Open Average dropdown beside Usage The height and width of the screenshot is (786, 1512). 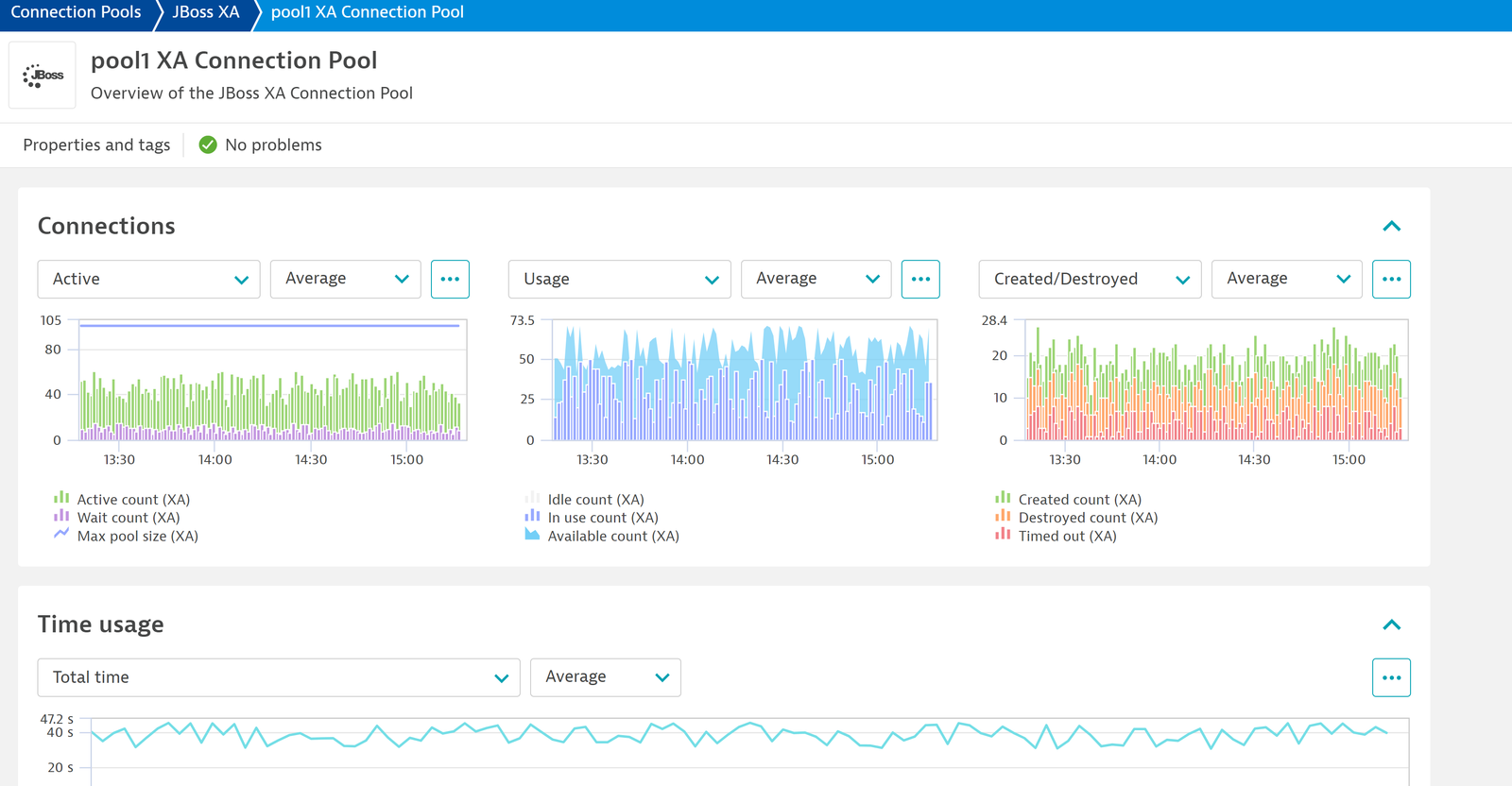click(x=816, y=279)
